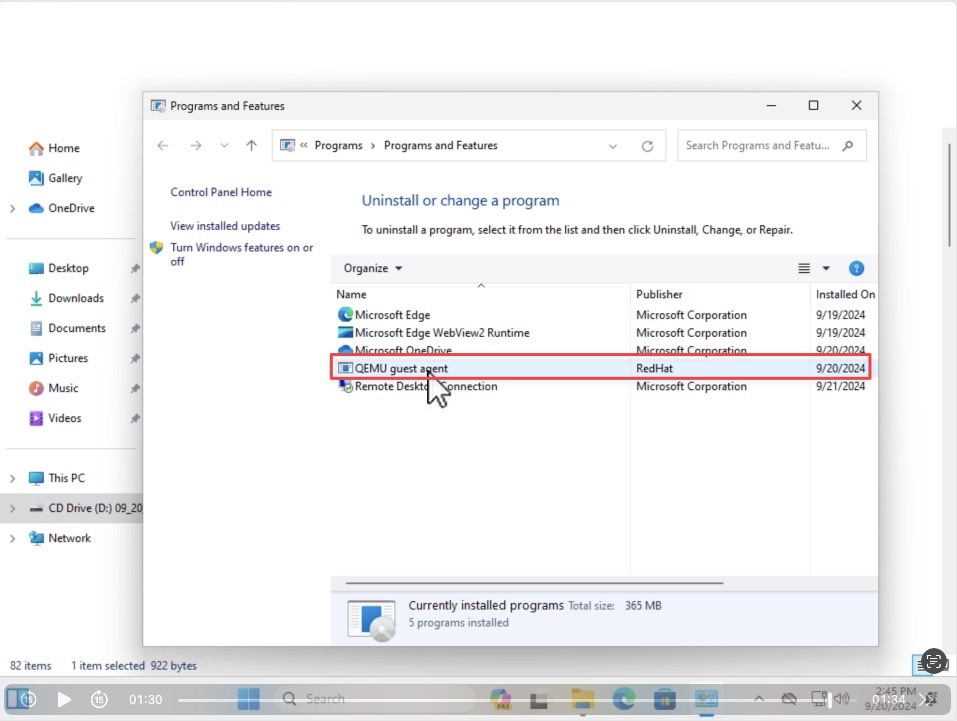Screen dimensions: 957x721
Task: Click the Explorer window vertical scrollbar
Action: [x=949, y=194]
